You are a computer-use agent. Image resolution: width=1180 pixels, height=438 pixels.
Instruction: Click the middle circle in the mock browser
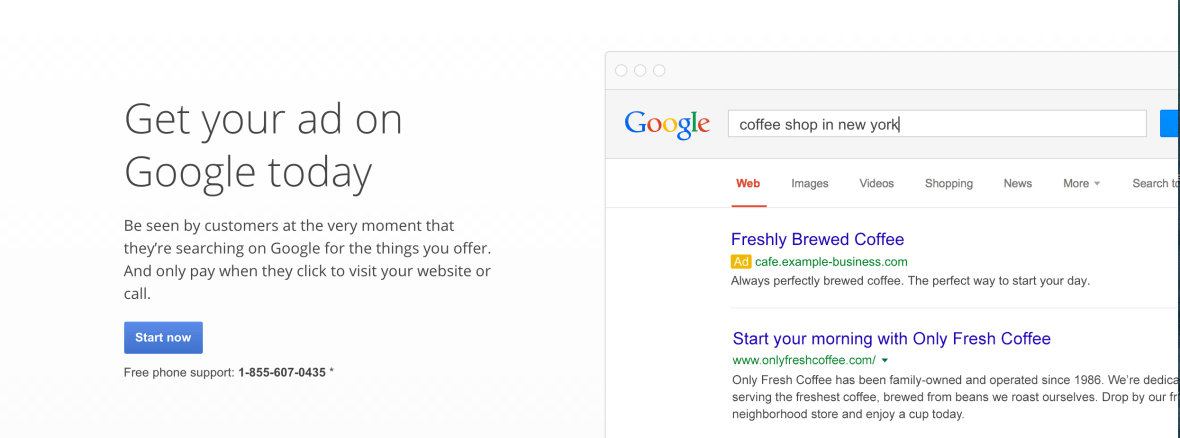tap(640, 70)
